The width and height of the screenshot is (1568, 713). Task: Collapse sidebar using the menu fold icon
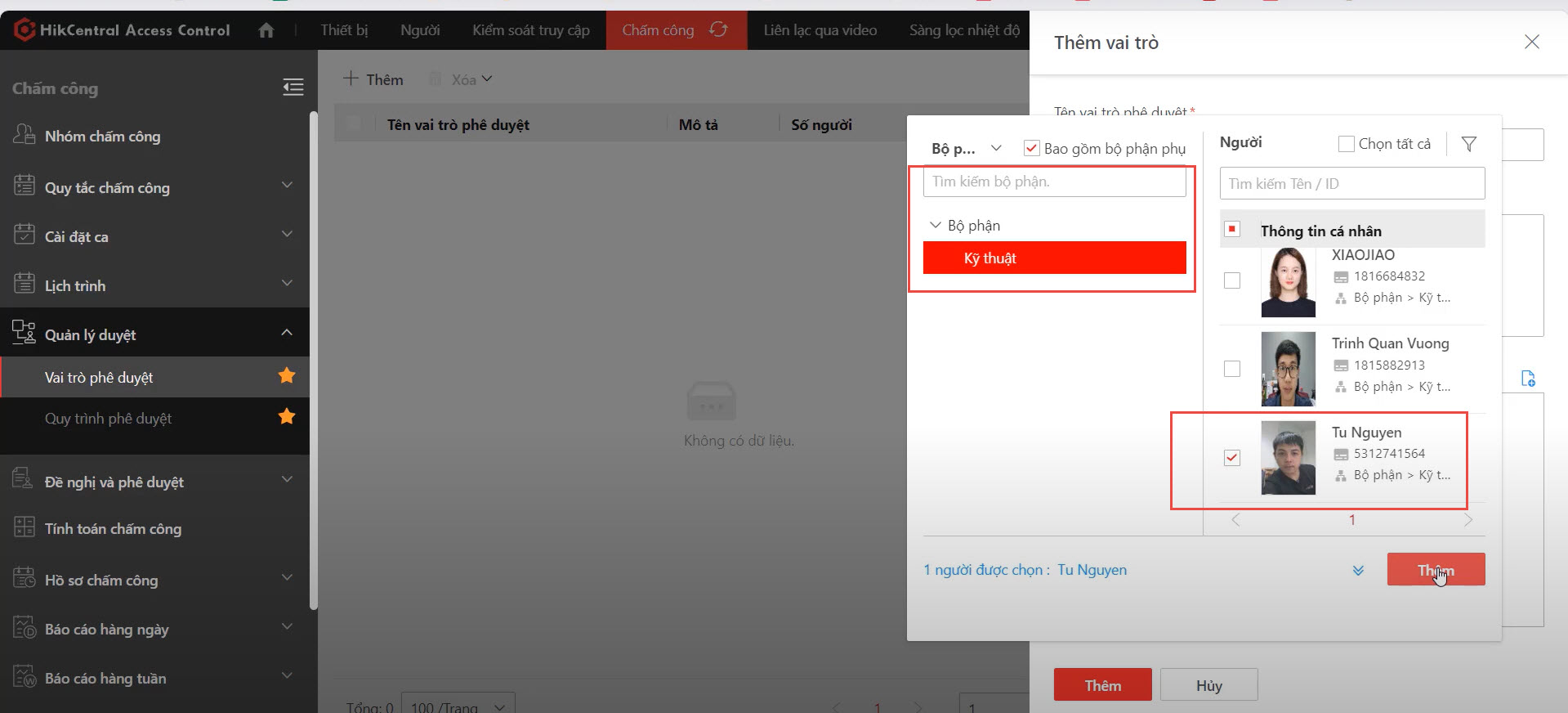click(x=293, y=87)
